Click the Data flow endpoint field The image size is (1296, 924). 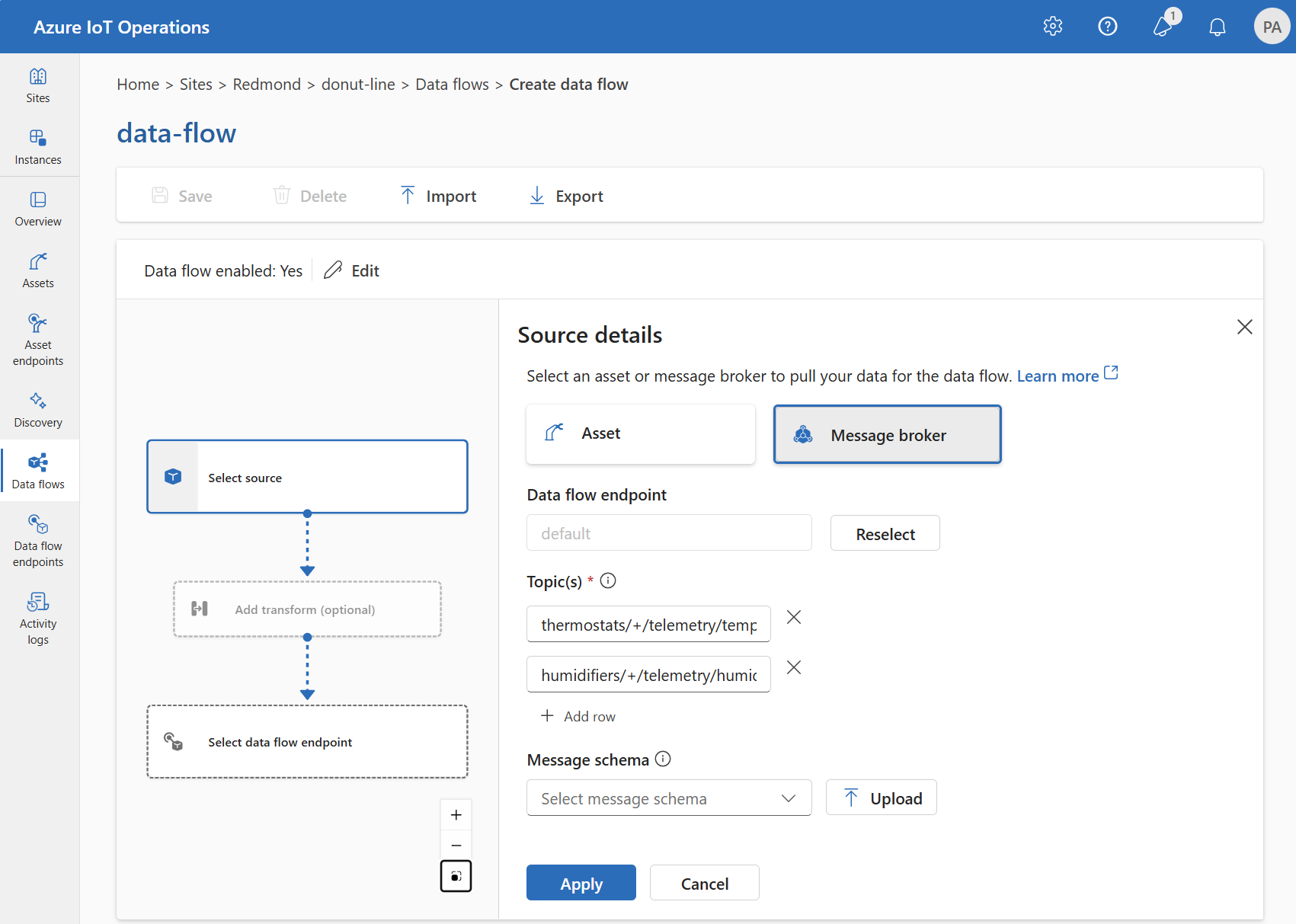point(669,532)
